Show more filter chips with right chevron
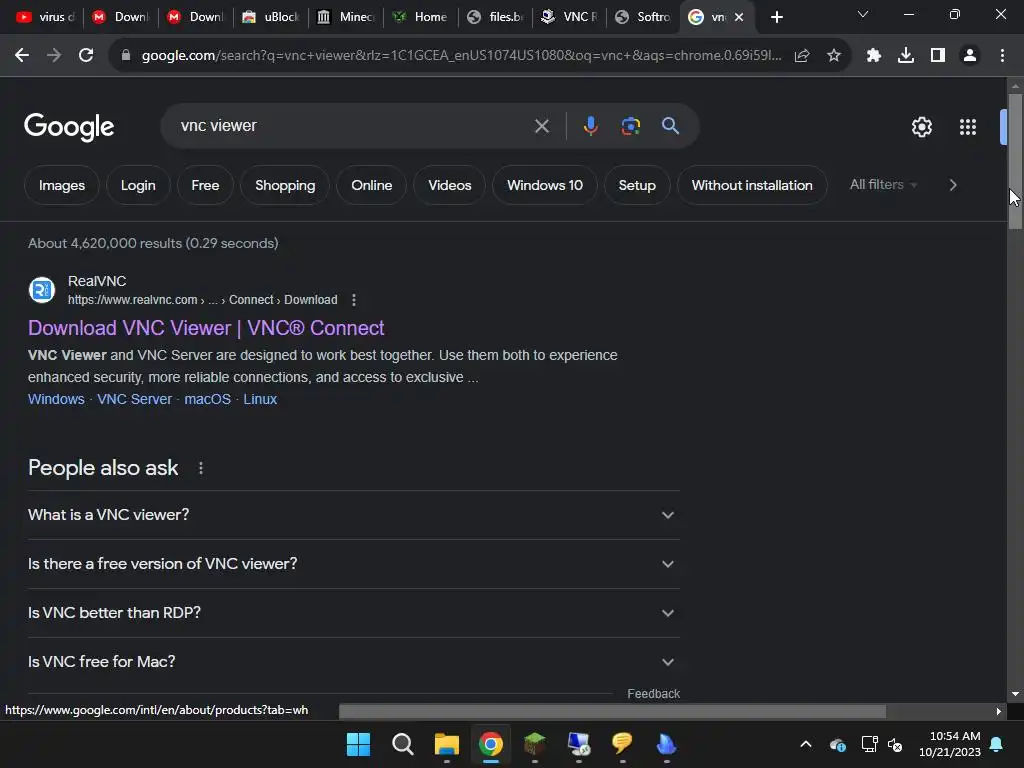 pos(953,185)
